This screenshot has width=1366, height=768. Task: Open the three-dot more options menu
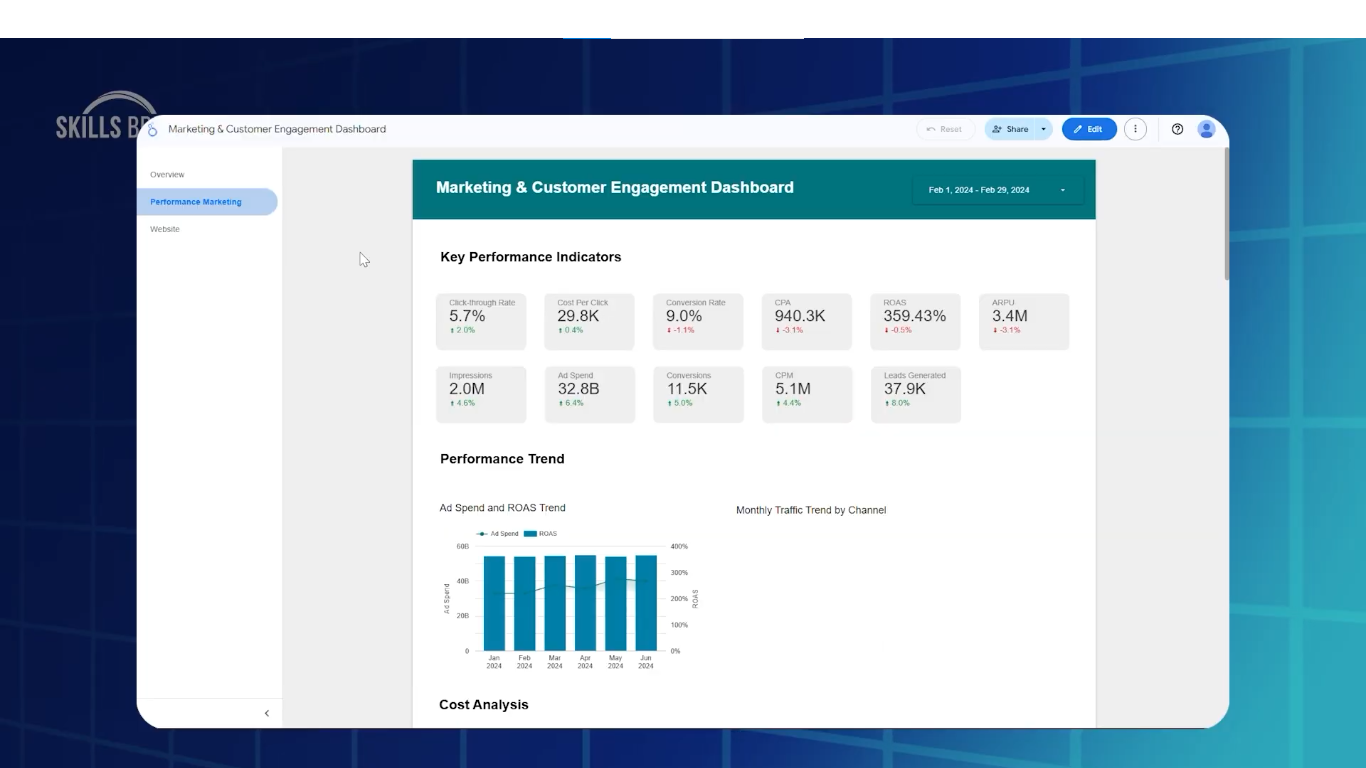(1135, 129)
